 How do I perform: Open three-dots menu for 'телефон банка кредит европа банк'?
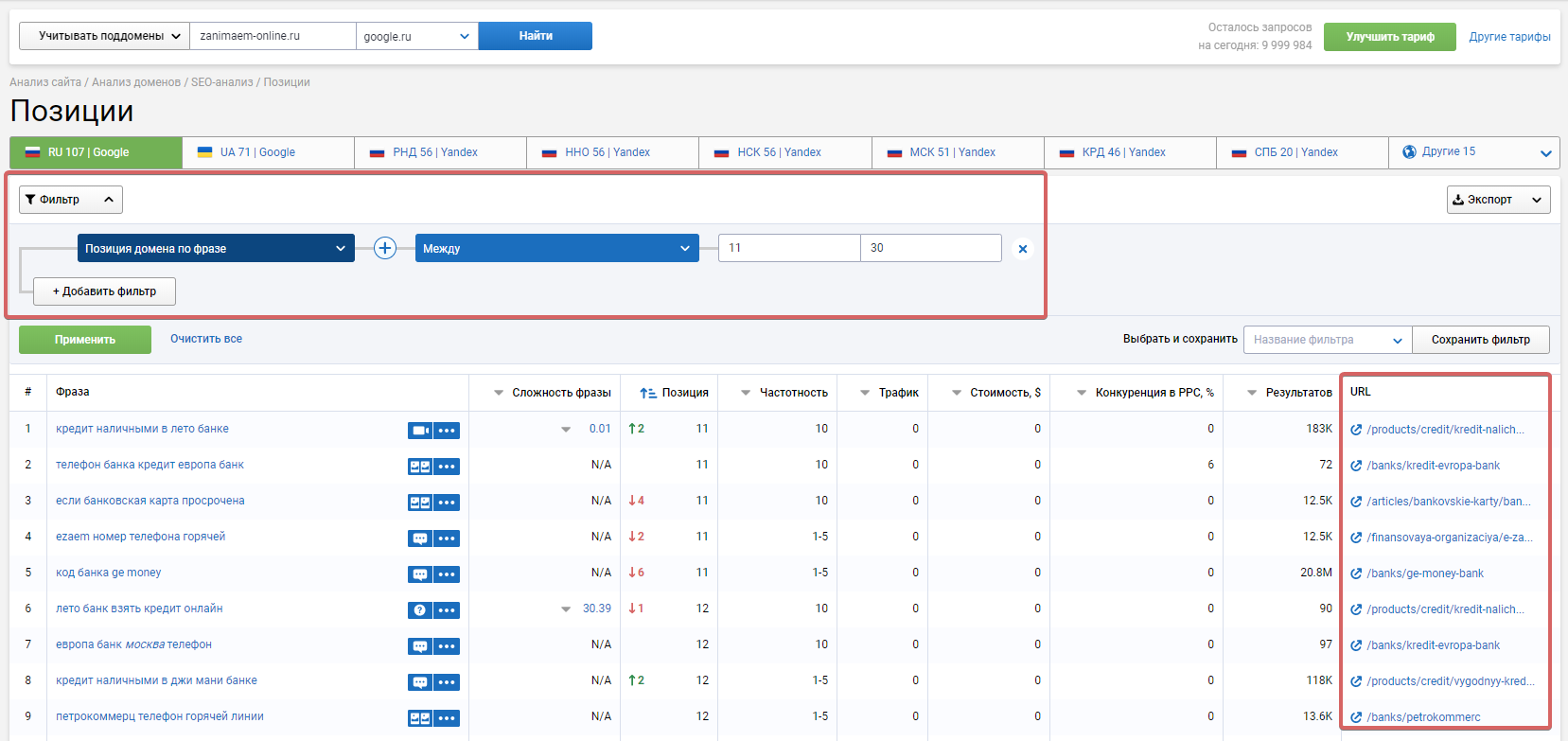[448, 467]
